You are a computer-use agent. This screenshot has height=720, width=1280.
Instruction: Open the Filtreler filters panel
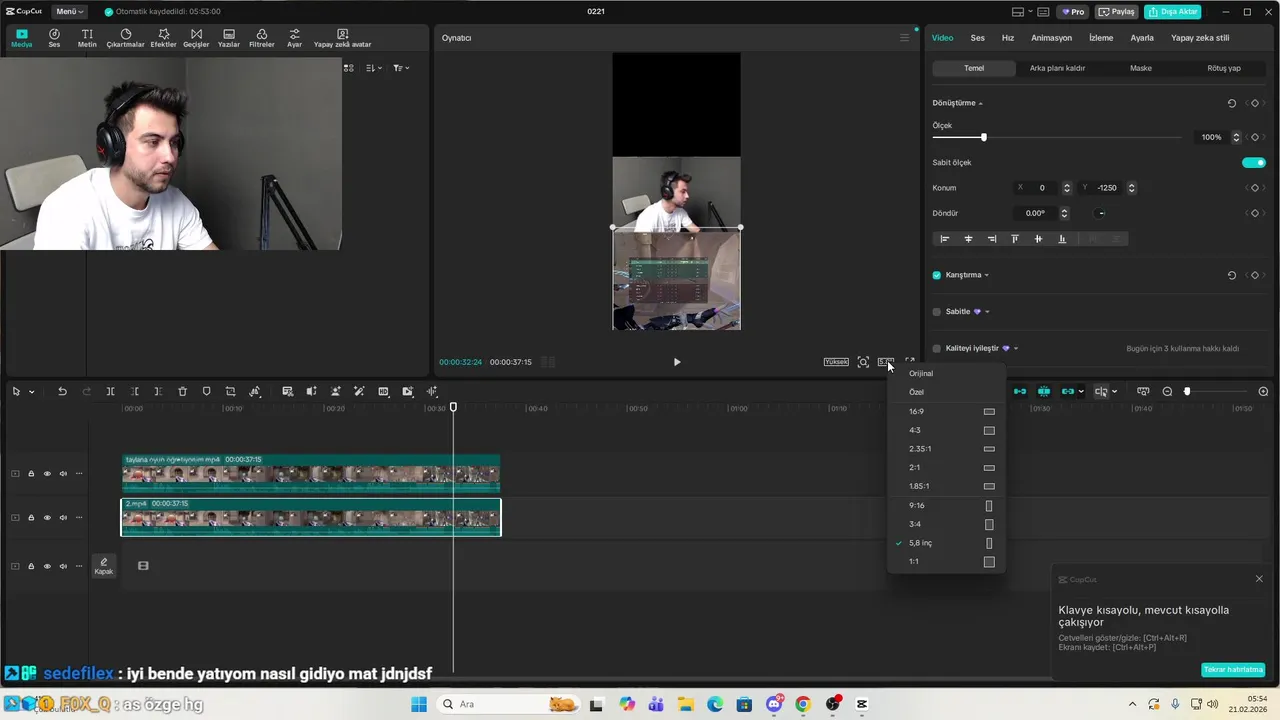(x=261, y=38)
